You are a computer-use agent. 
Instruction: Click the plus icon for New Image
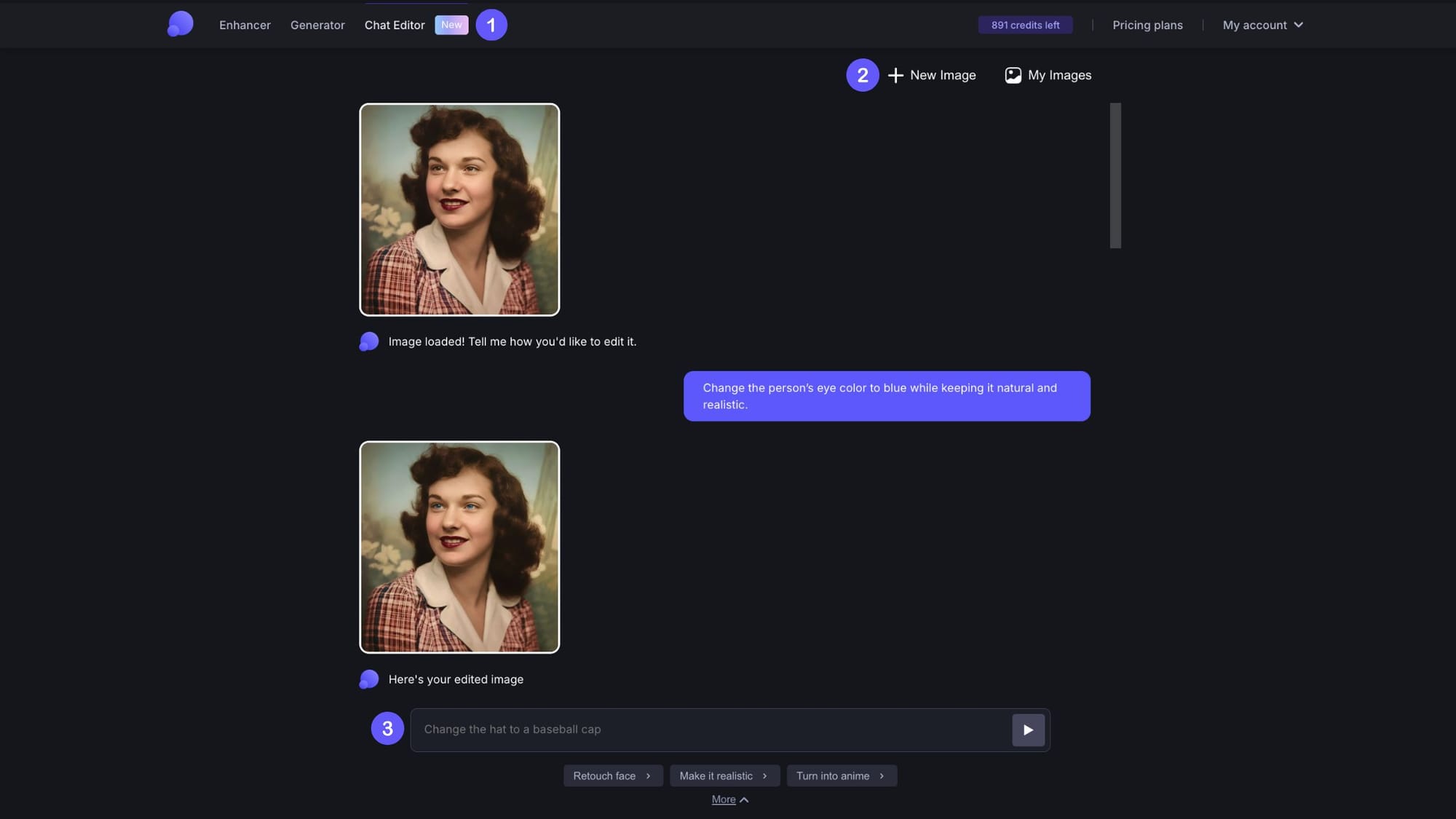tap(895, 75)
